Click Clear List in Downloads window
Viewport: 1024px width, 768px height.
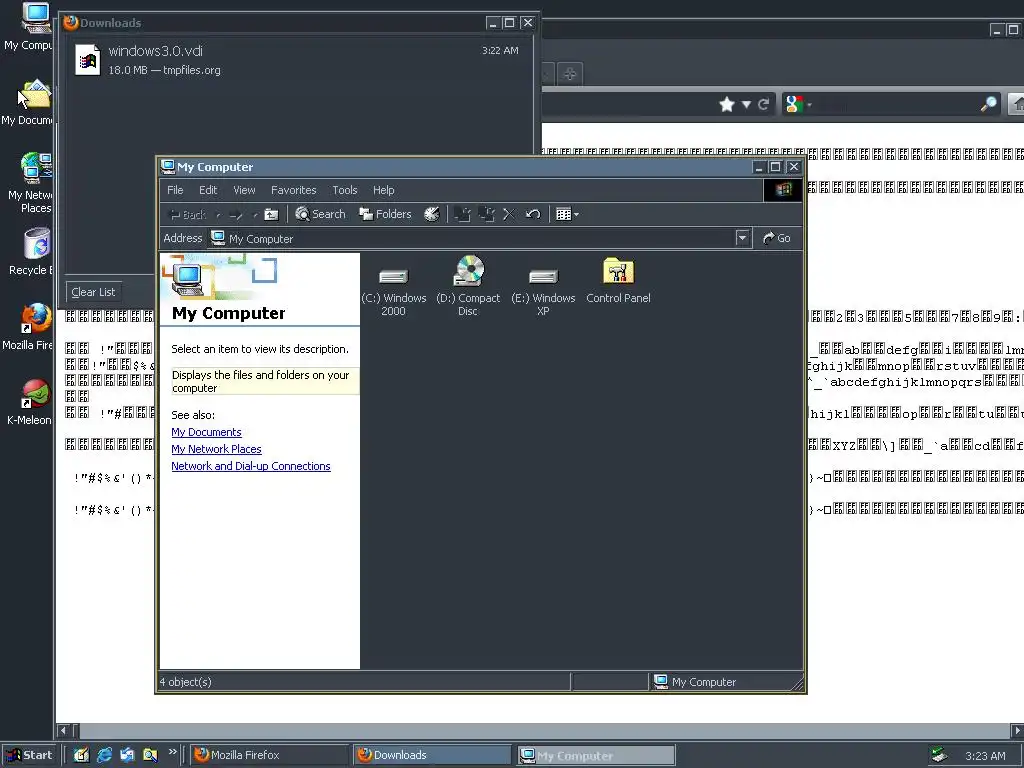point(93,292)
